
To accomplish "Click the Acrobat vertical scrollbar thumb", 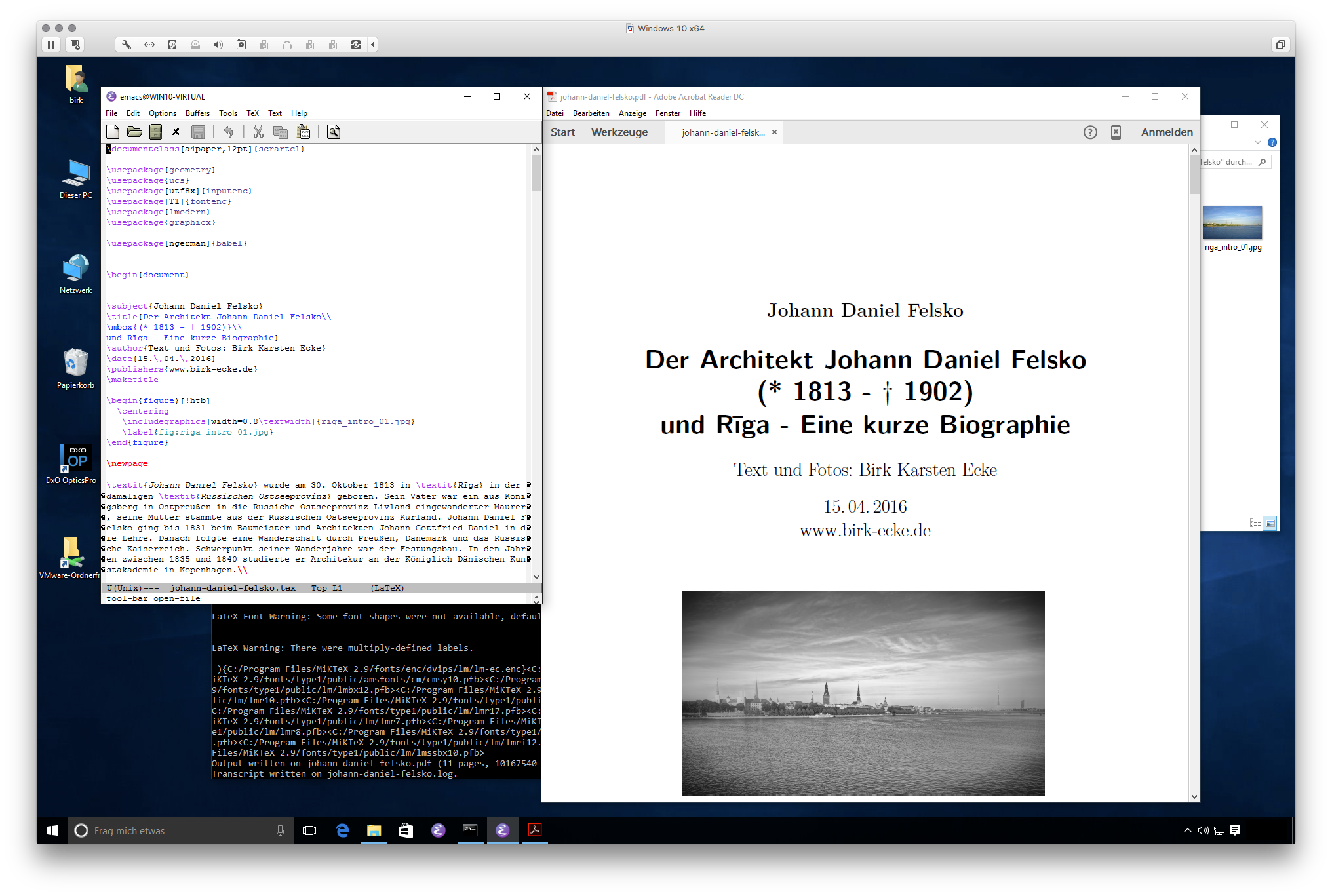I will tap(1194, 175).
